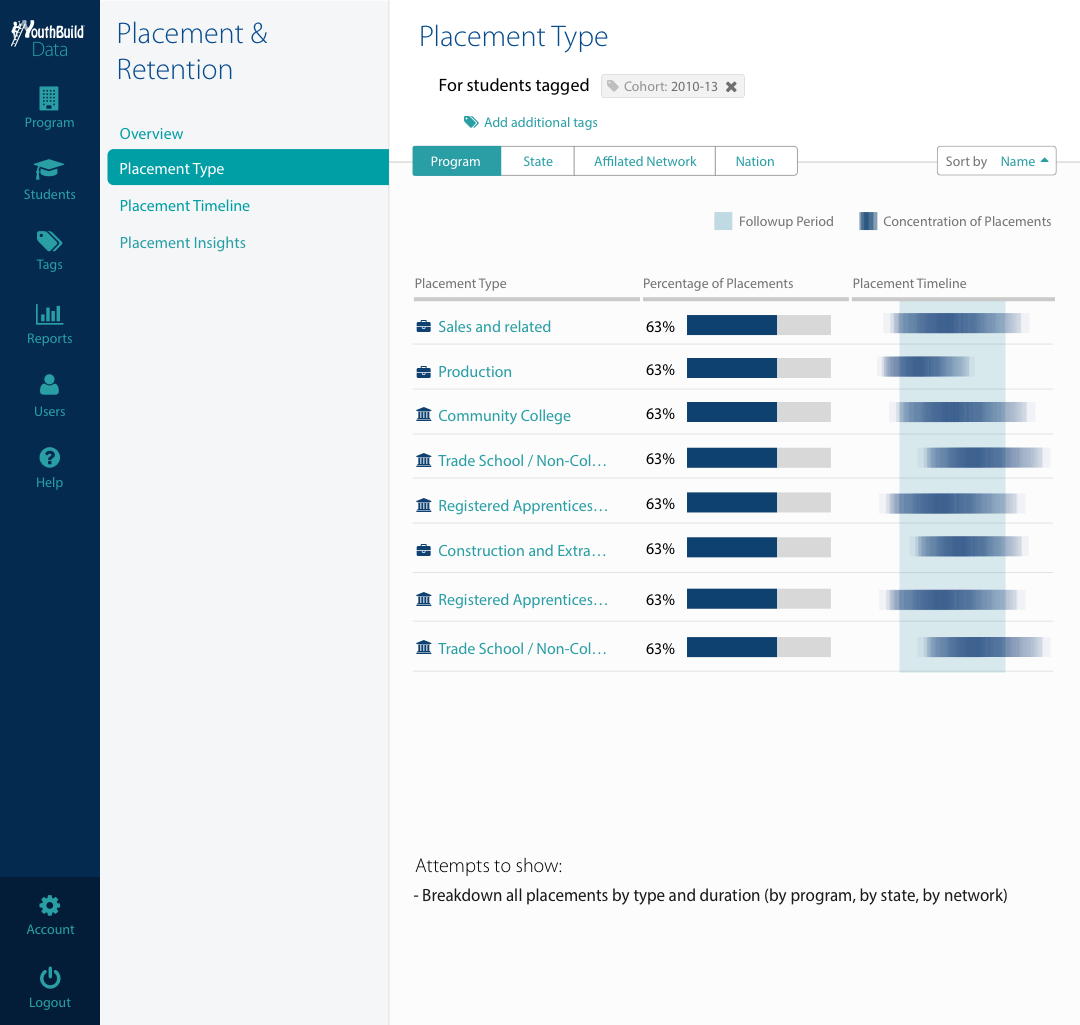Open Account gear icon

(x=50, y=905)
